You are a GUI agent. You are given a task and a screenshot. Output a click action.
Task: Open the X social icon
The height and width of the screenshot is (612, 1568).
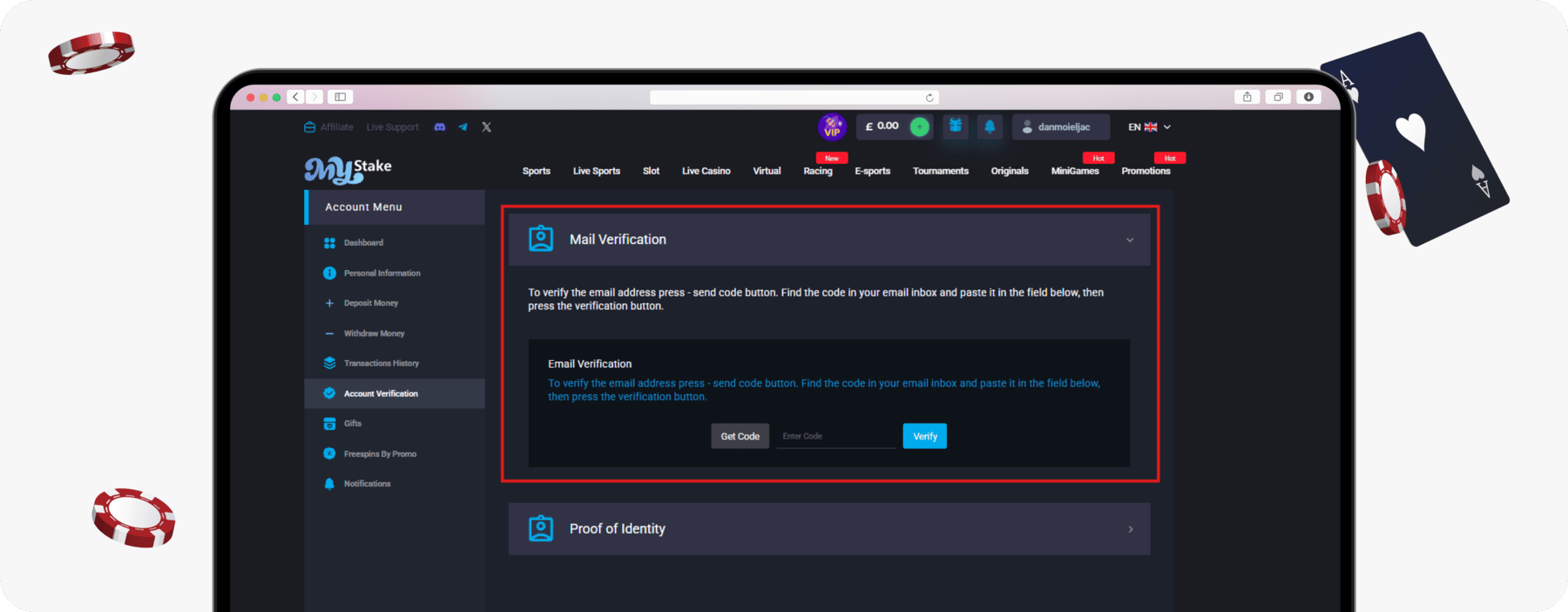487,127
